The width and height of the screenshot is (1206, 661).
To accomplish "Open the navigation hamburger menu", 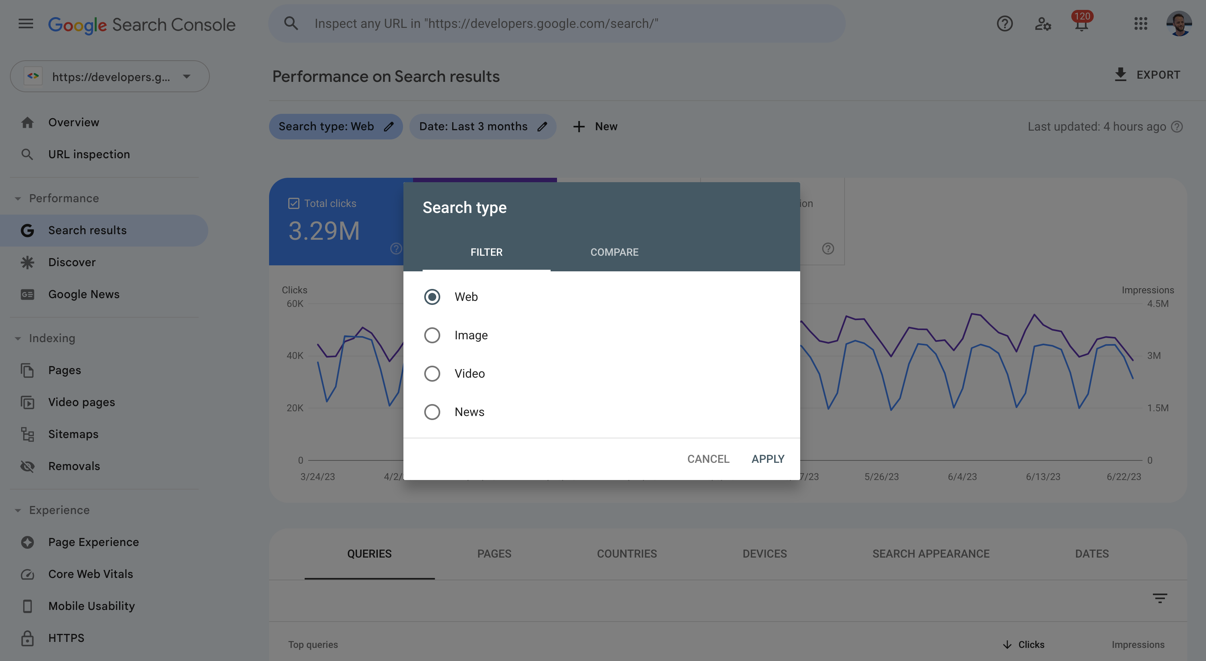I will click(x=25, y=23).
